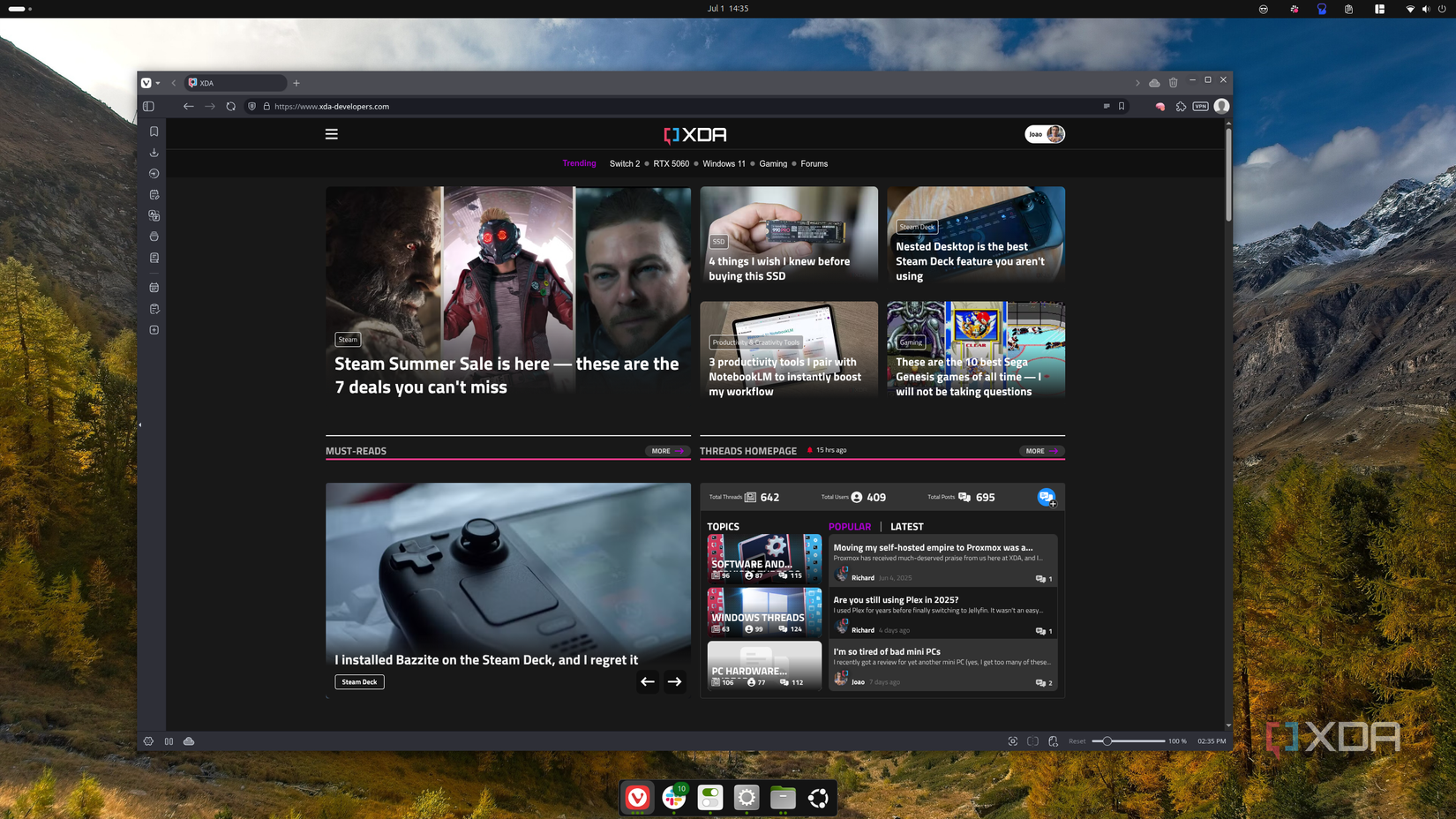1456x819 pixels.
Task: Click MORE next to Must-Reads
Action: [668, 451]
